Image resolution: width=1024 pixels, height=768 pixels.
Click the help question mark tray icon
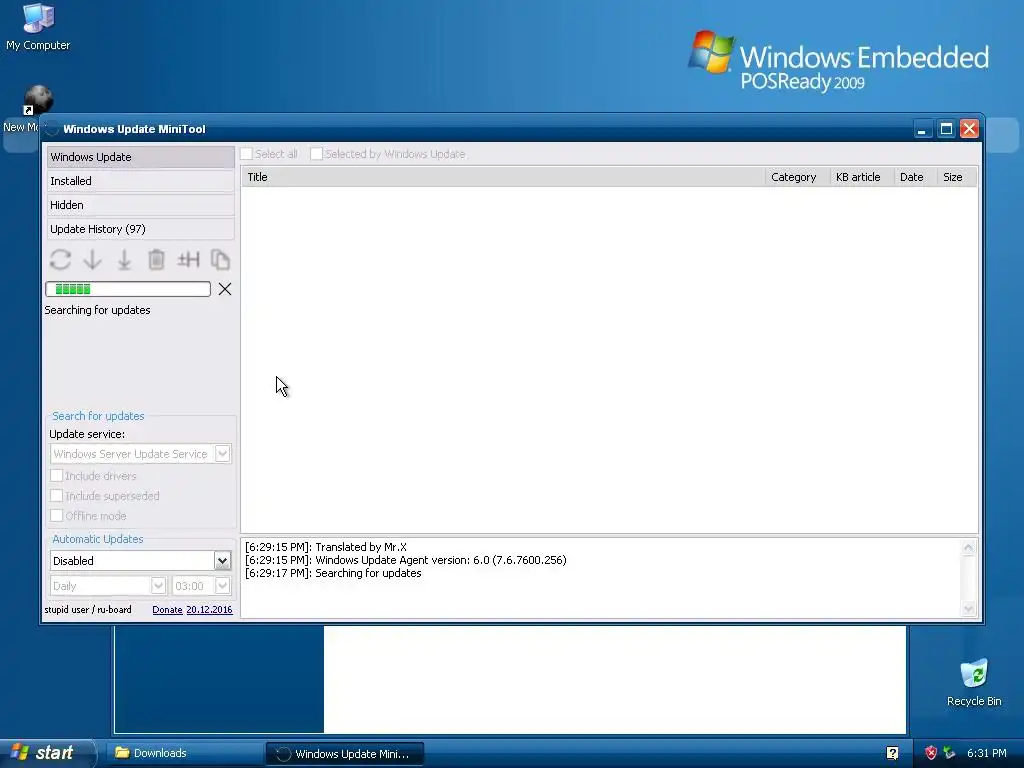(x=892, y=753)
